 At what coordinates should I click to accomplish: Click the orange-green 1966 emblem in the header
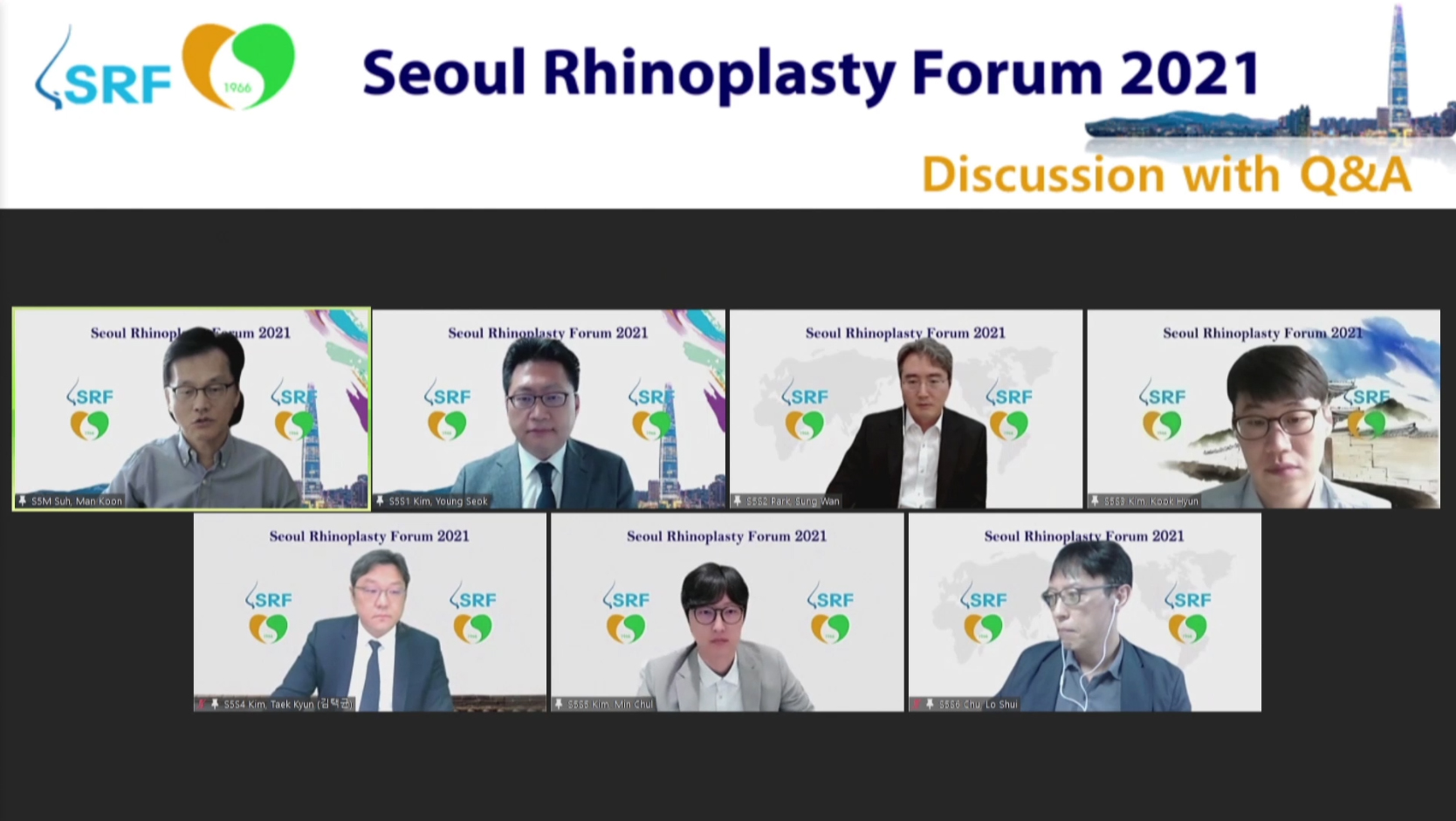[x=237, y=66]
